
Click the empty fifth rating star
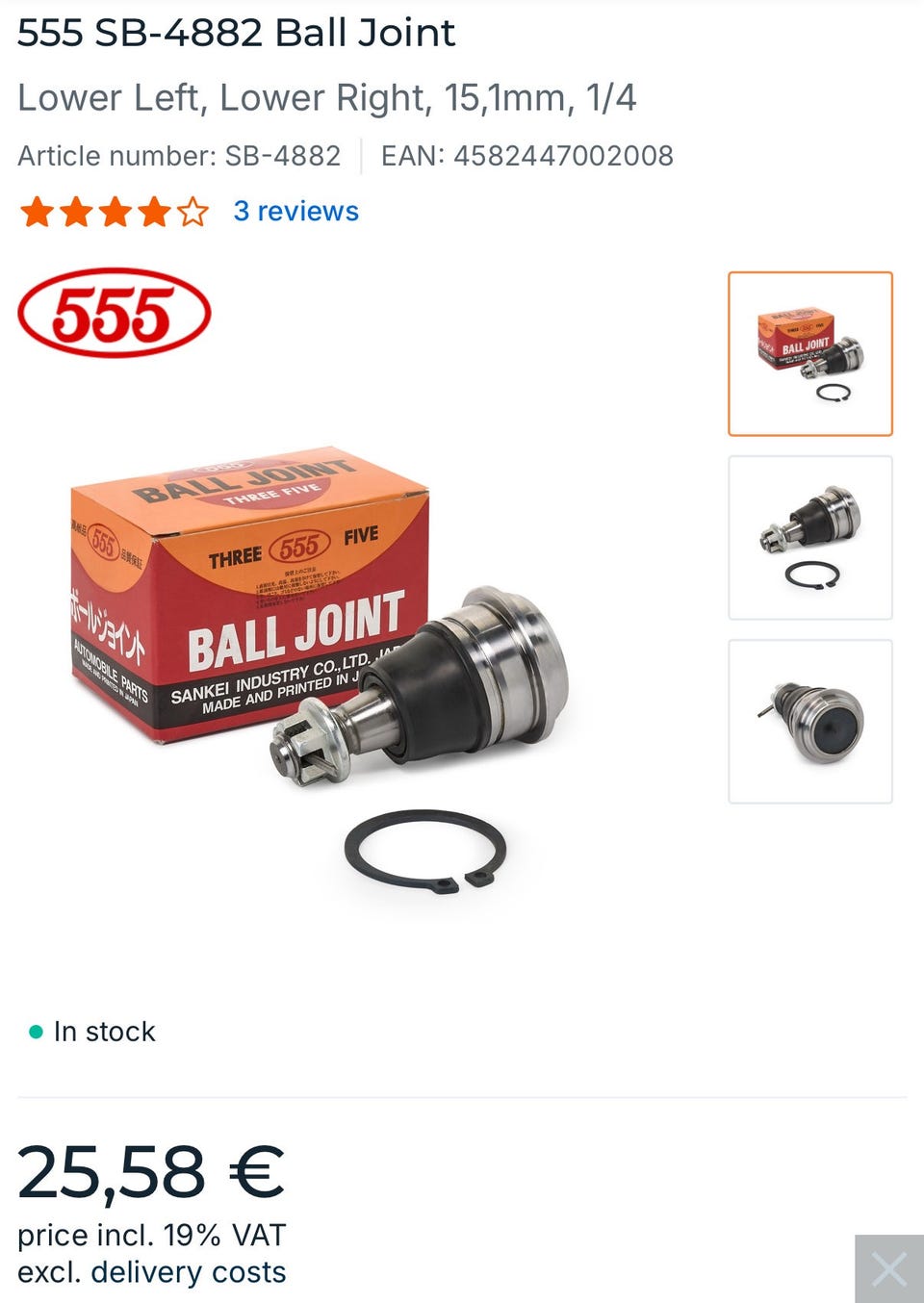point(192,211)
